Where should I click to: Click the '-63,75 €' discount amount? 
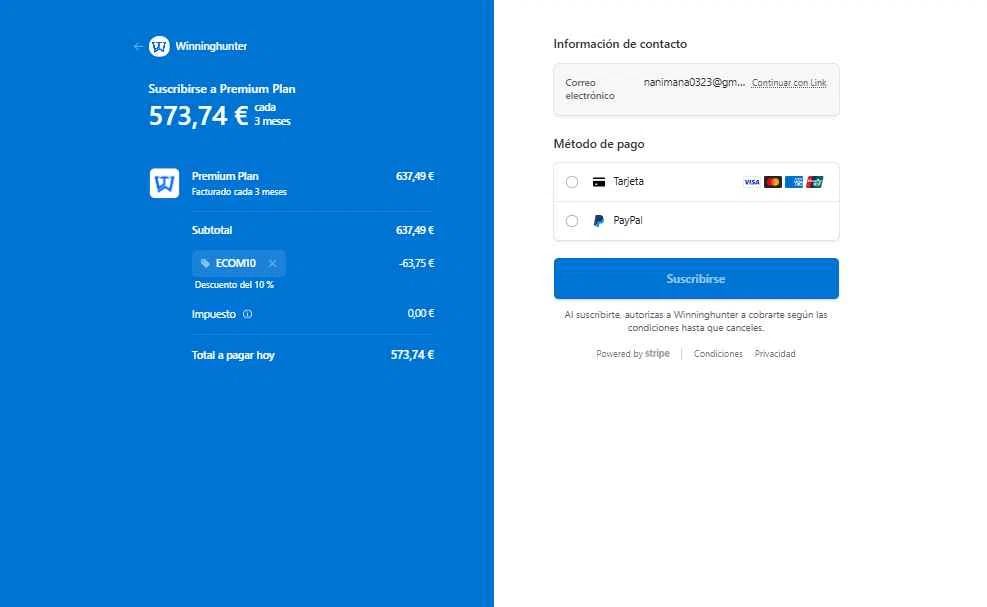click(x=417, y=263)
